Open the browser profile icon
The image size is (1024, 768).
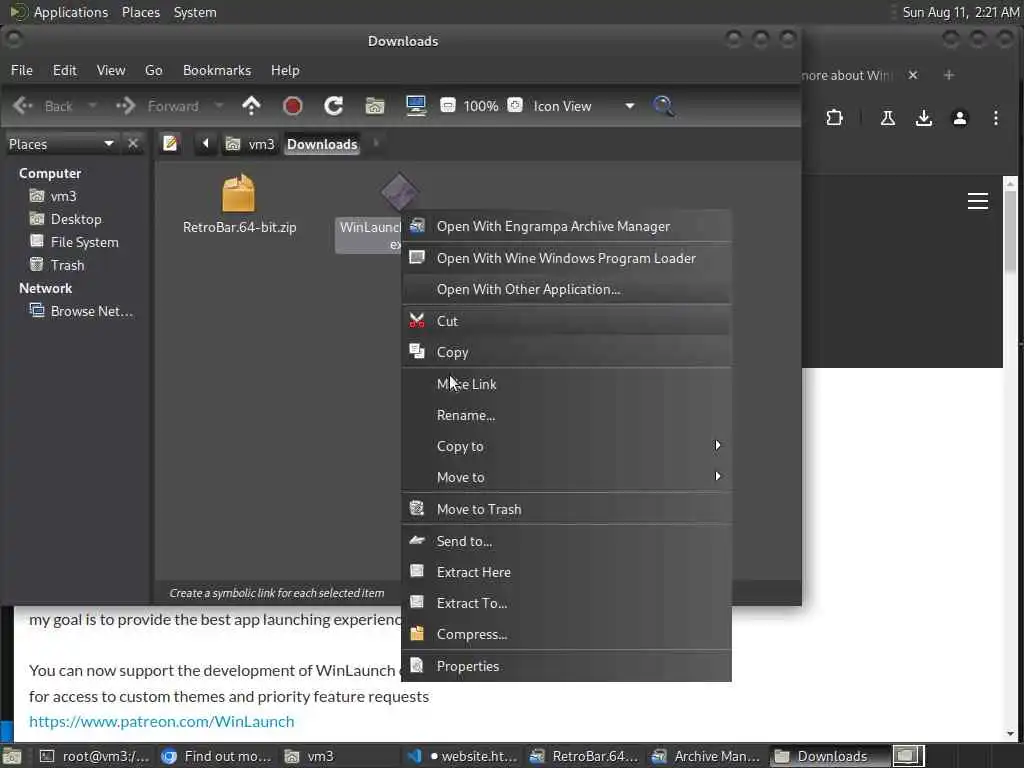959,118
